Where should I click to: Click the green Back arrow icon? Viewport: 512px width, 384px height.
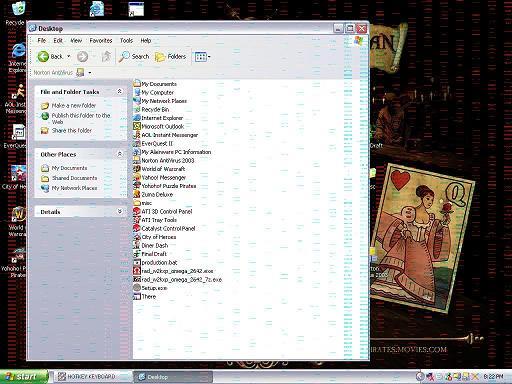pyautogui.click(x=43, y=56)
